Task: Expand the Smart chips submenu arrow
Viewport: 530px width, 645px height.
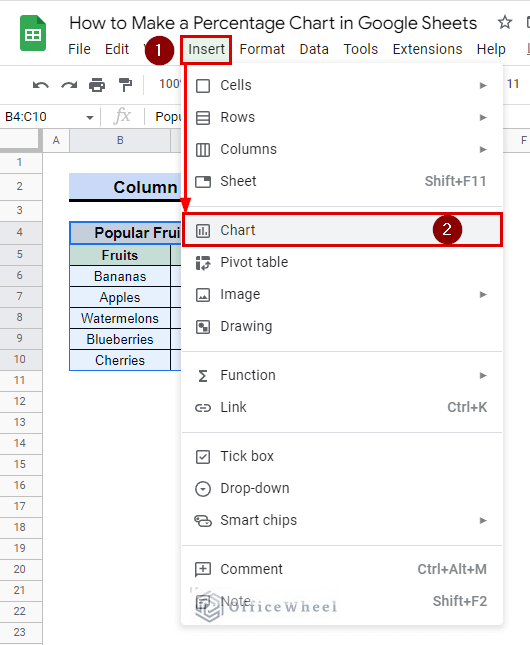Action: tap(483, 521)
